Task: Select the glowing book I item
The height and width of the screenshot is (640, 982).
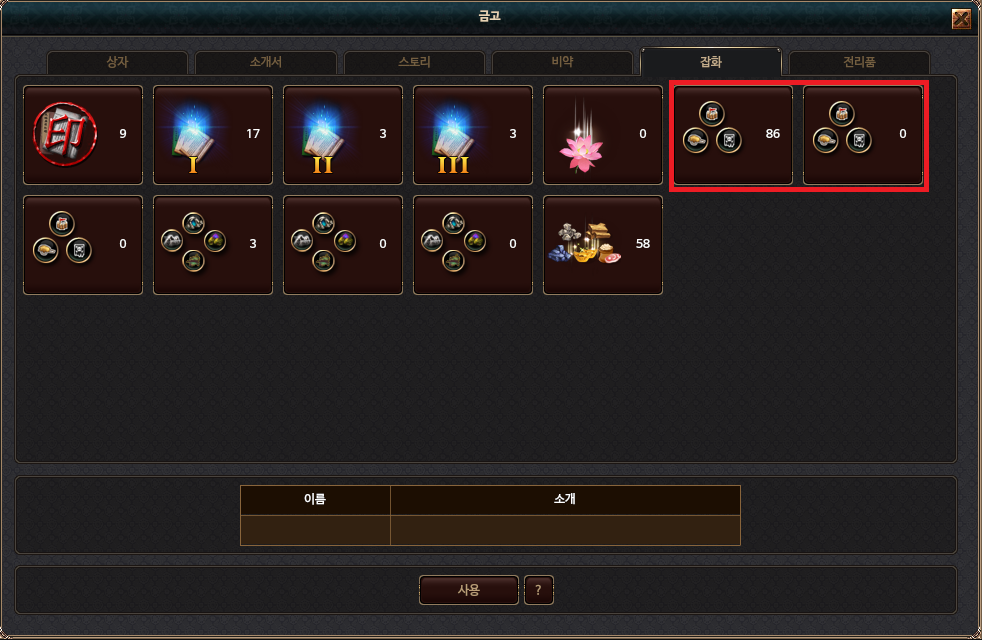Action: [213, 135]
